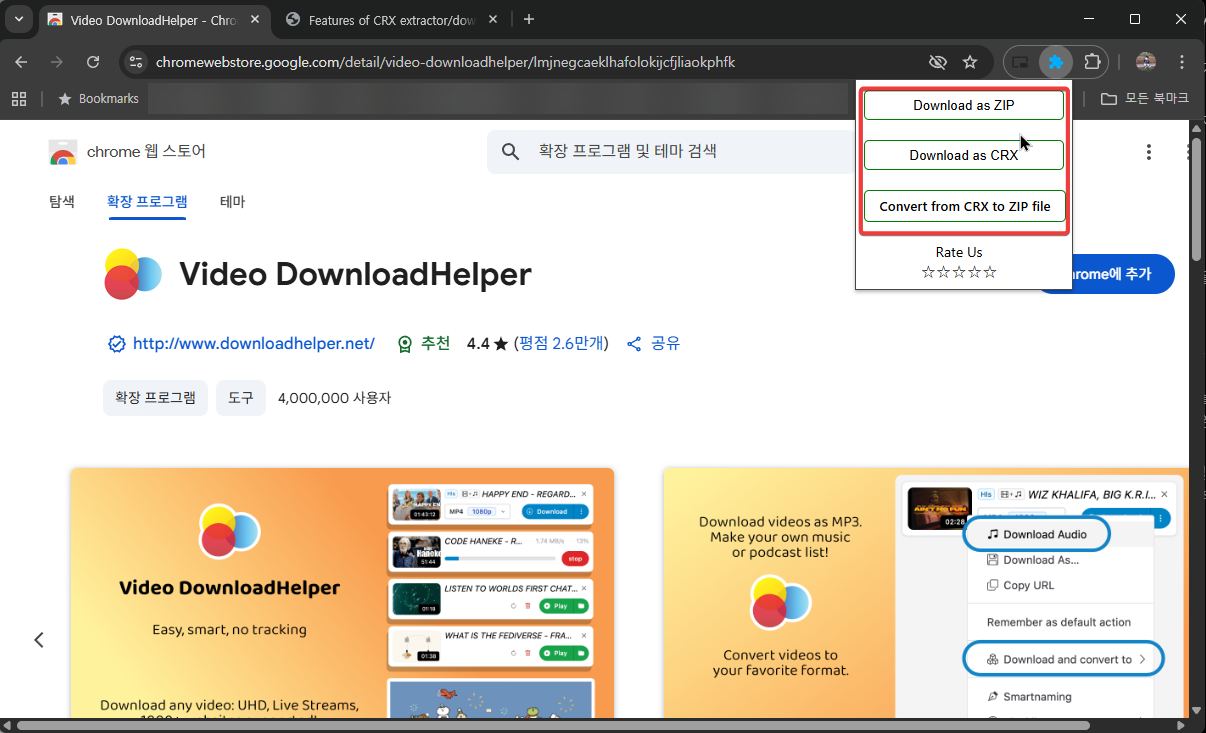Expand the tab search dropdown

tap(18, 19)
